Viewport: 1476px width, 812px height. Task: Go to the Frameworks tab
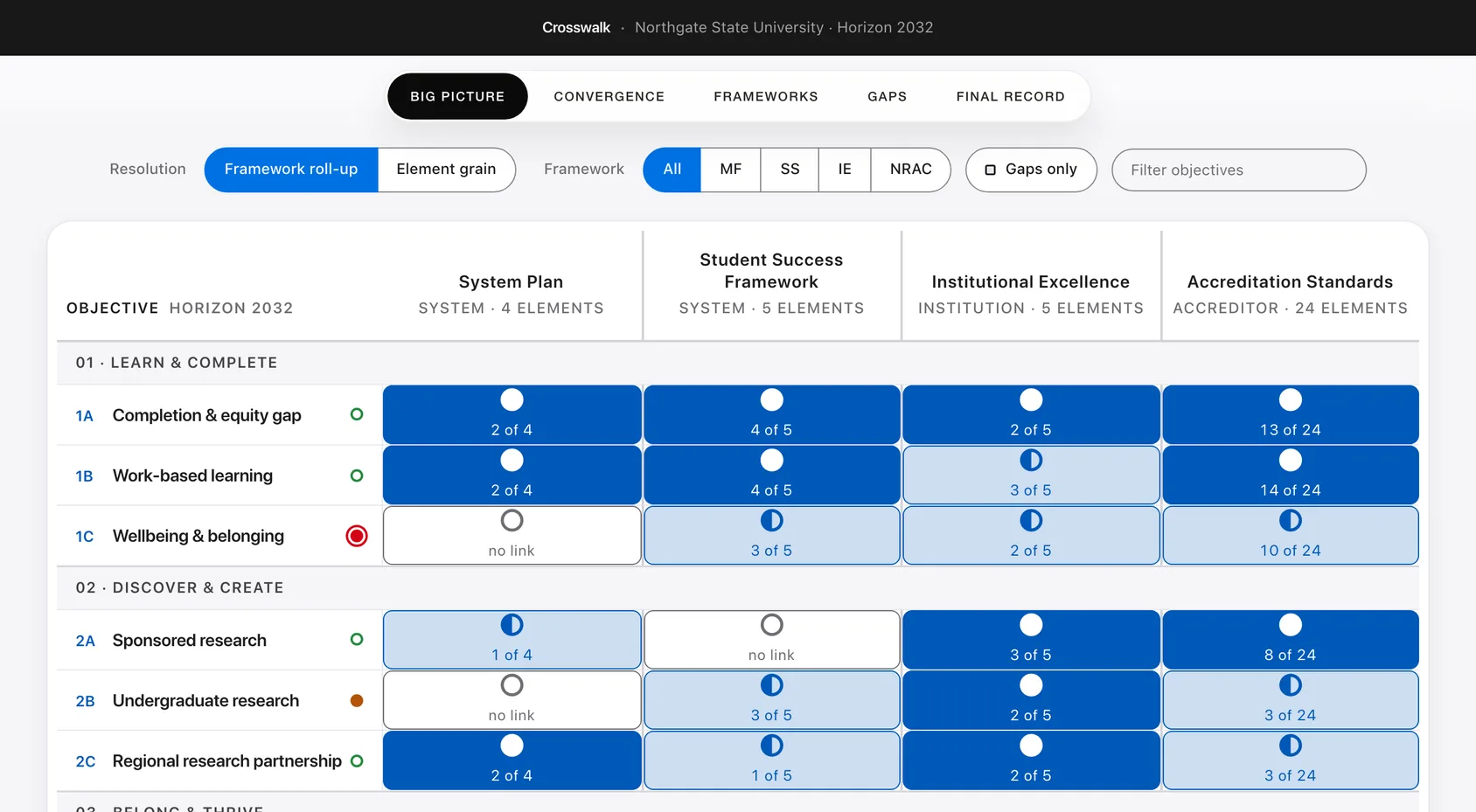click(x=766, y=96)
